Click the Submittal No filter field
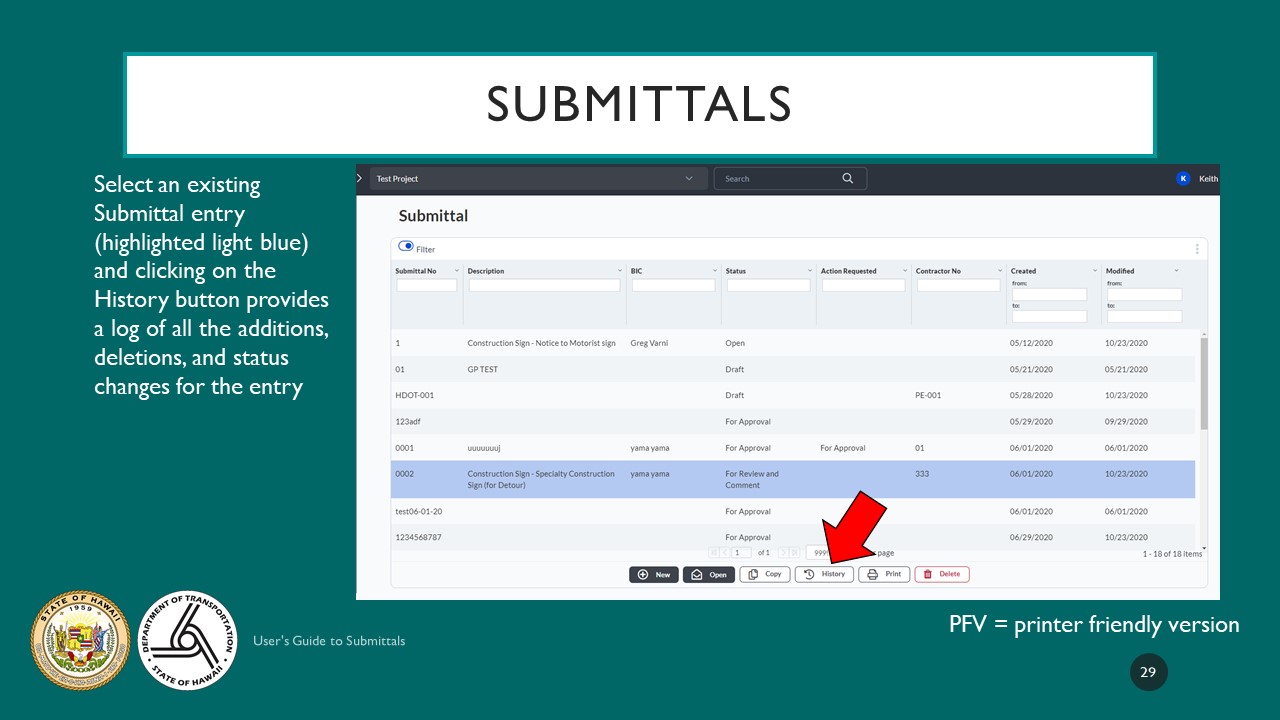 (x=427, y=285)
